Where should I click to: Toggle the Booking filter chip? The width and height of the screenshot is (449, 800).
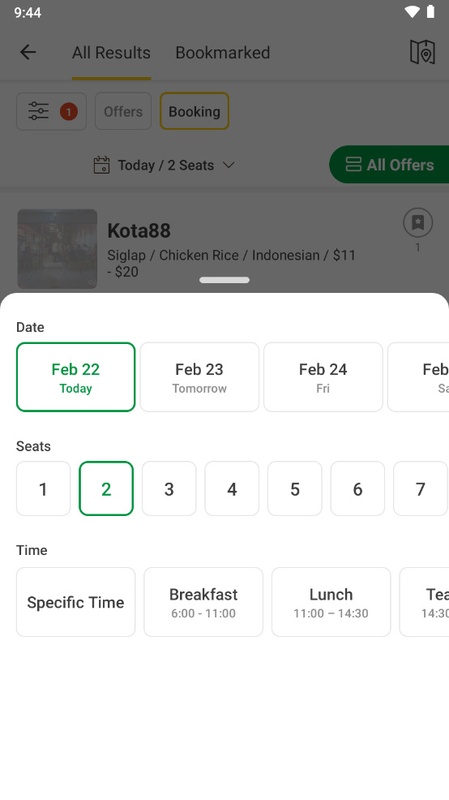[194, 111]
